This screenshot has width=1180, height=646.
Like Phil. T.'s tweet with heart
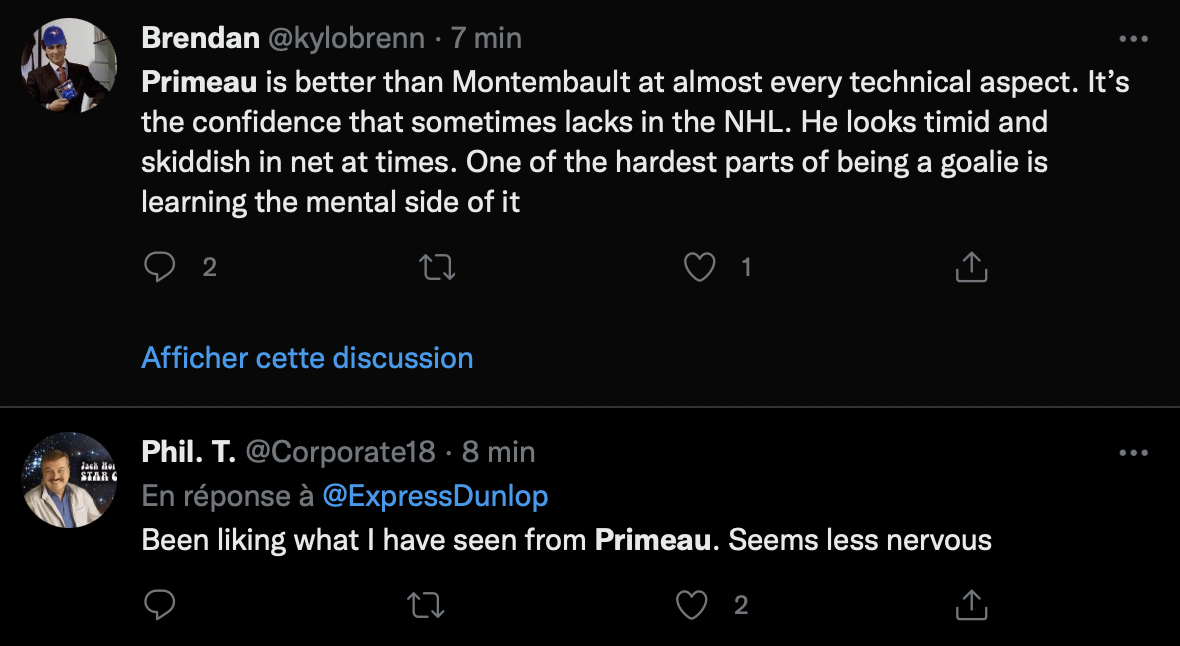coord(693,604)
